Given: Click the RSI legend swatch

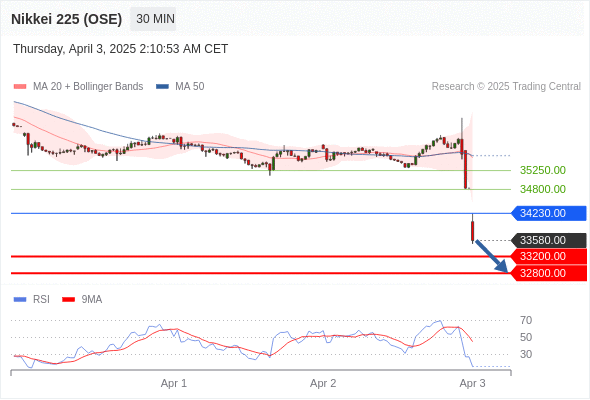Looking at the screenshot, I should (x=20, y=300).
